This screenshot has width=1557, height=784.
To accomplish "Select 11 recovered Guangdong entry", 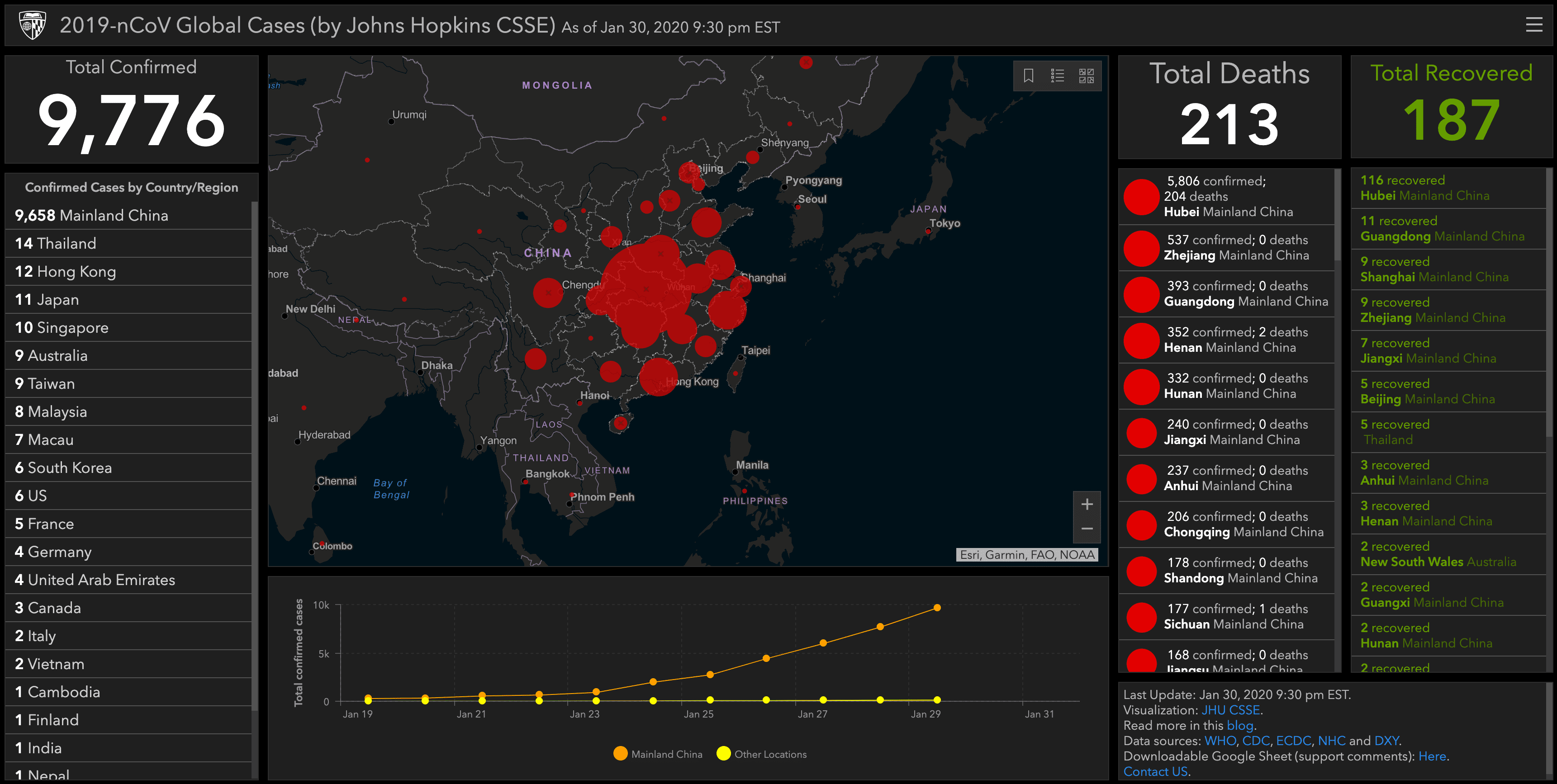I will (1449, 229).
